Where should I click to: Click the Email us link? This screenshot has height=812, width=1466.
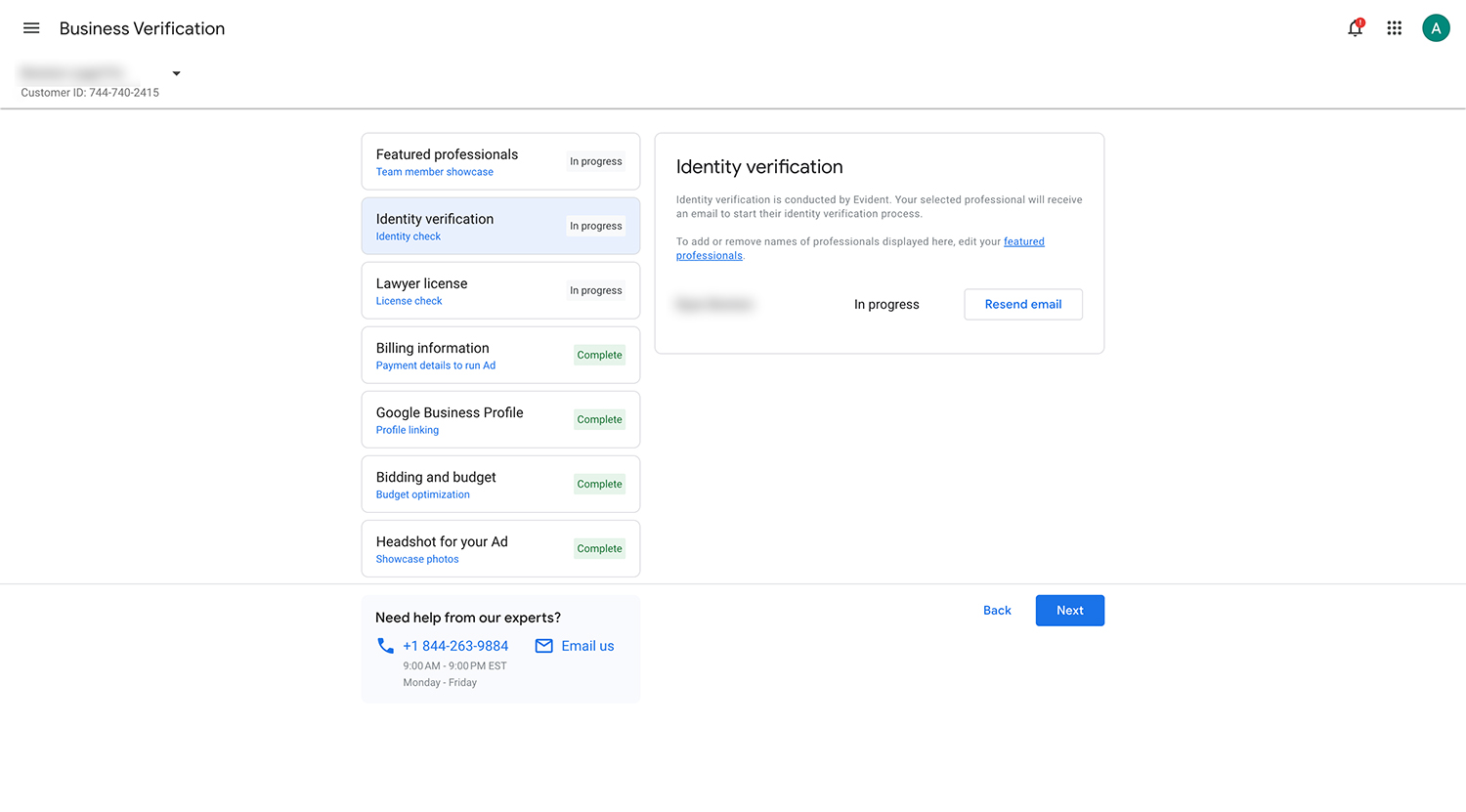pyautogui.click(x=587, y=646)
